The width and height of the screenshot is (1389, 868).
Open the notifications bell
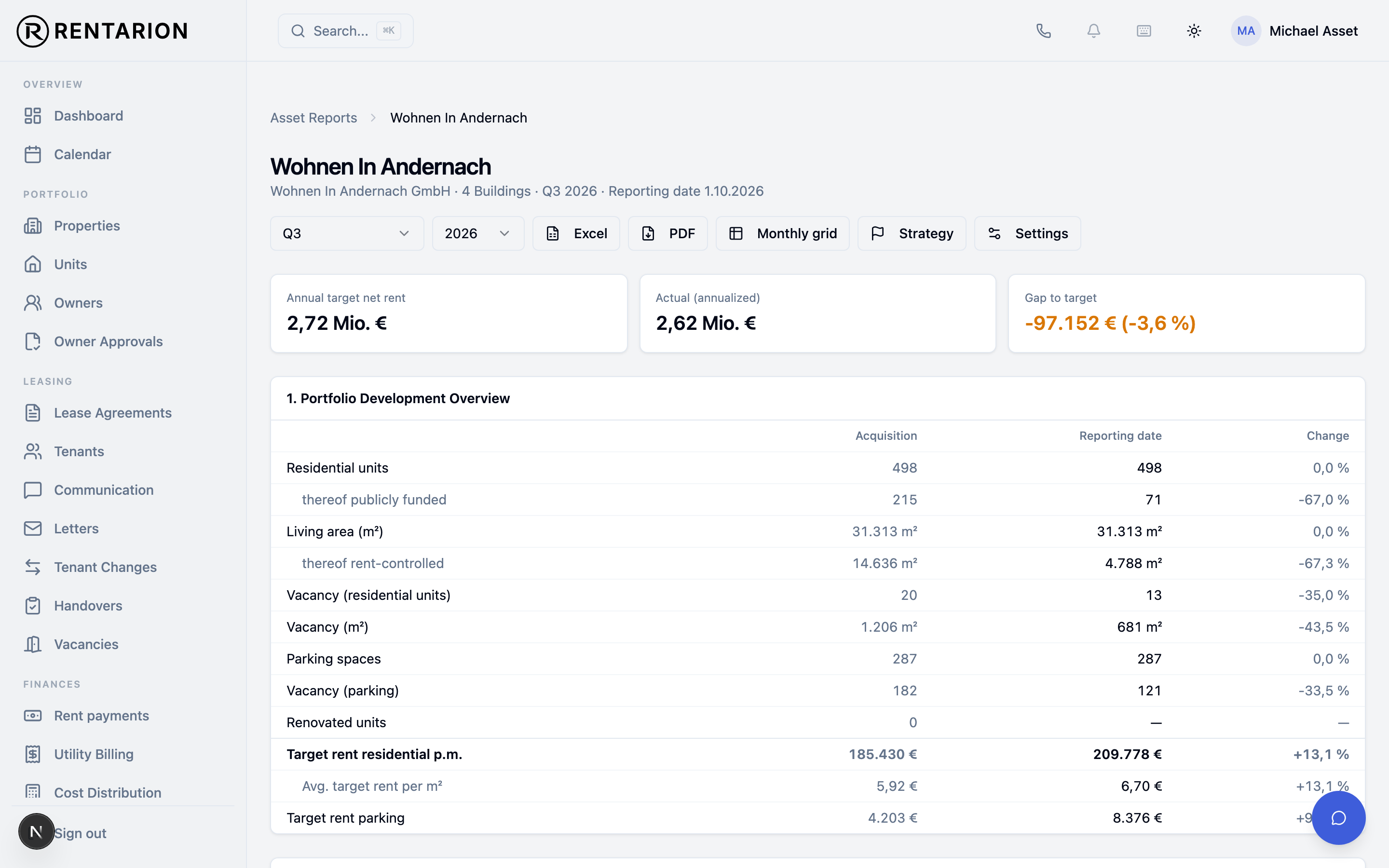pyautogui.click(x=1093, y=31)
